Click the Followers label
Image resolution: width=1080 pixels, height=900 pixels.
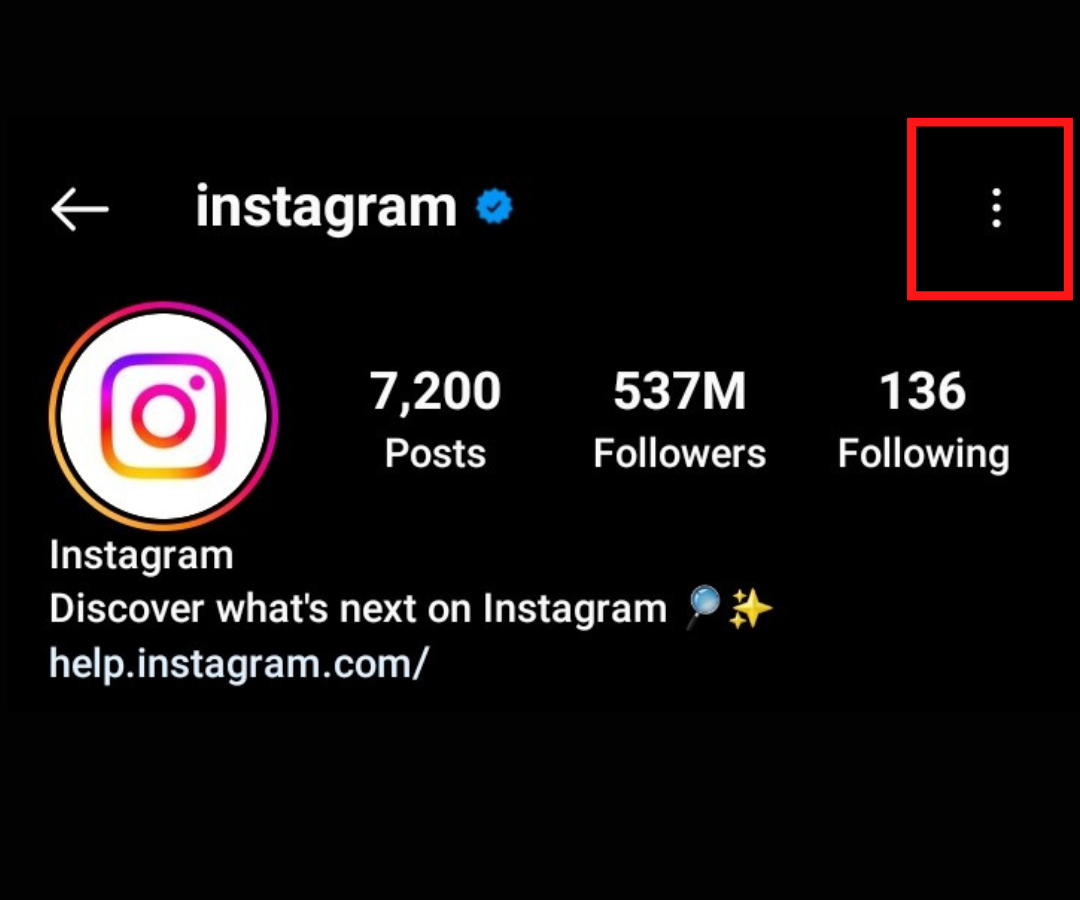pos(680,454)
